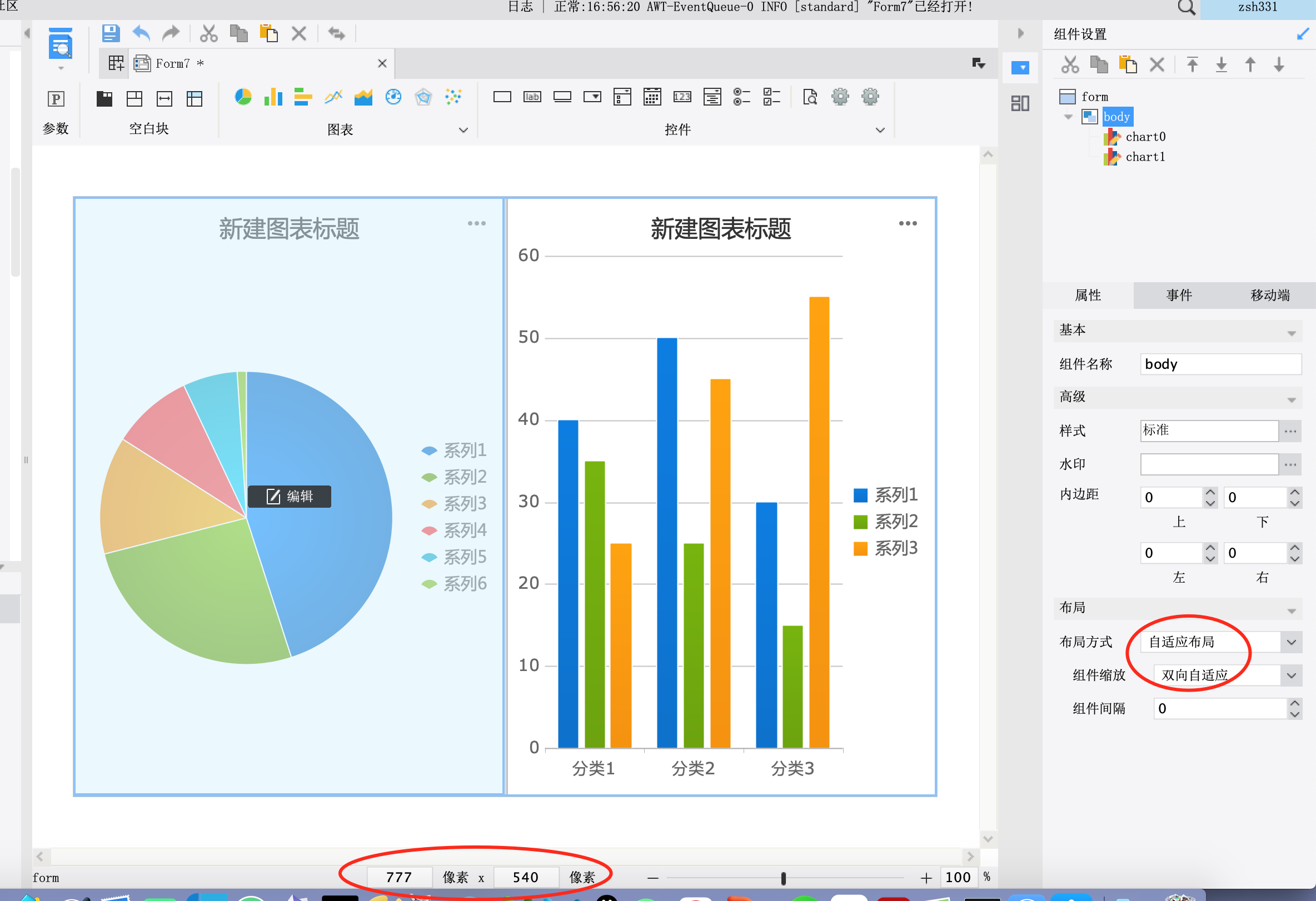Expand the widget (控件) gallery chevron

point(880,130)
